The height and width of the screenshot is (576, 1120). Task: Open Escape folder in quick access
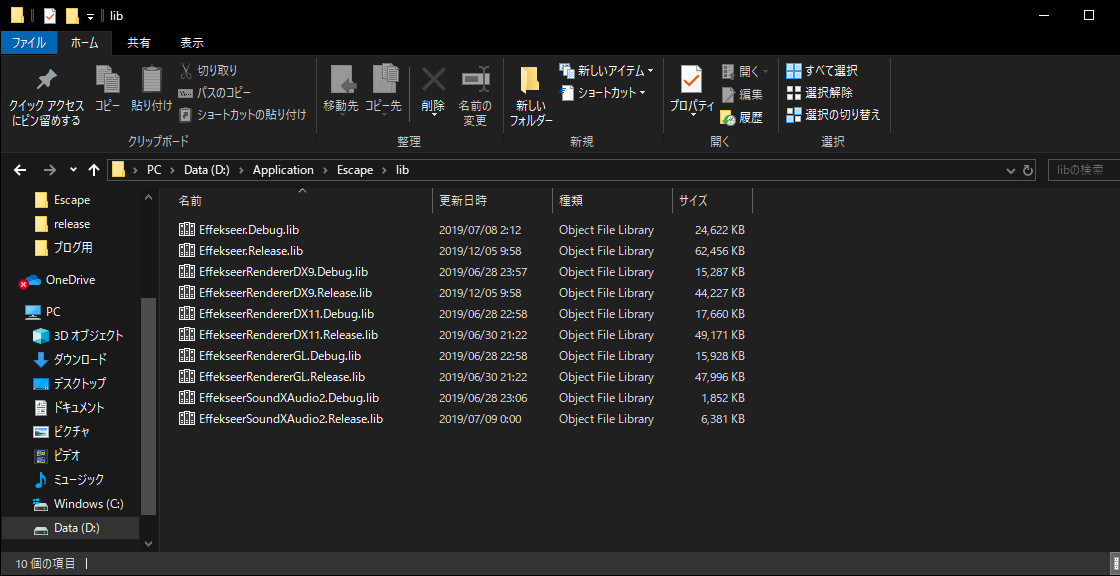[x=62, y=199]
